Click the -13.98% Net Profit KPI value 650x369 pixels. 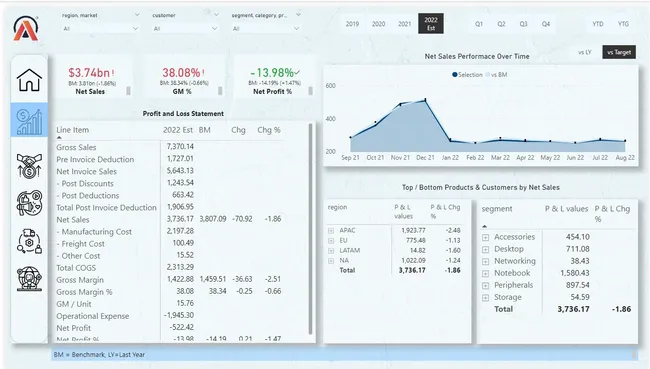tap(272, 73)
